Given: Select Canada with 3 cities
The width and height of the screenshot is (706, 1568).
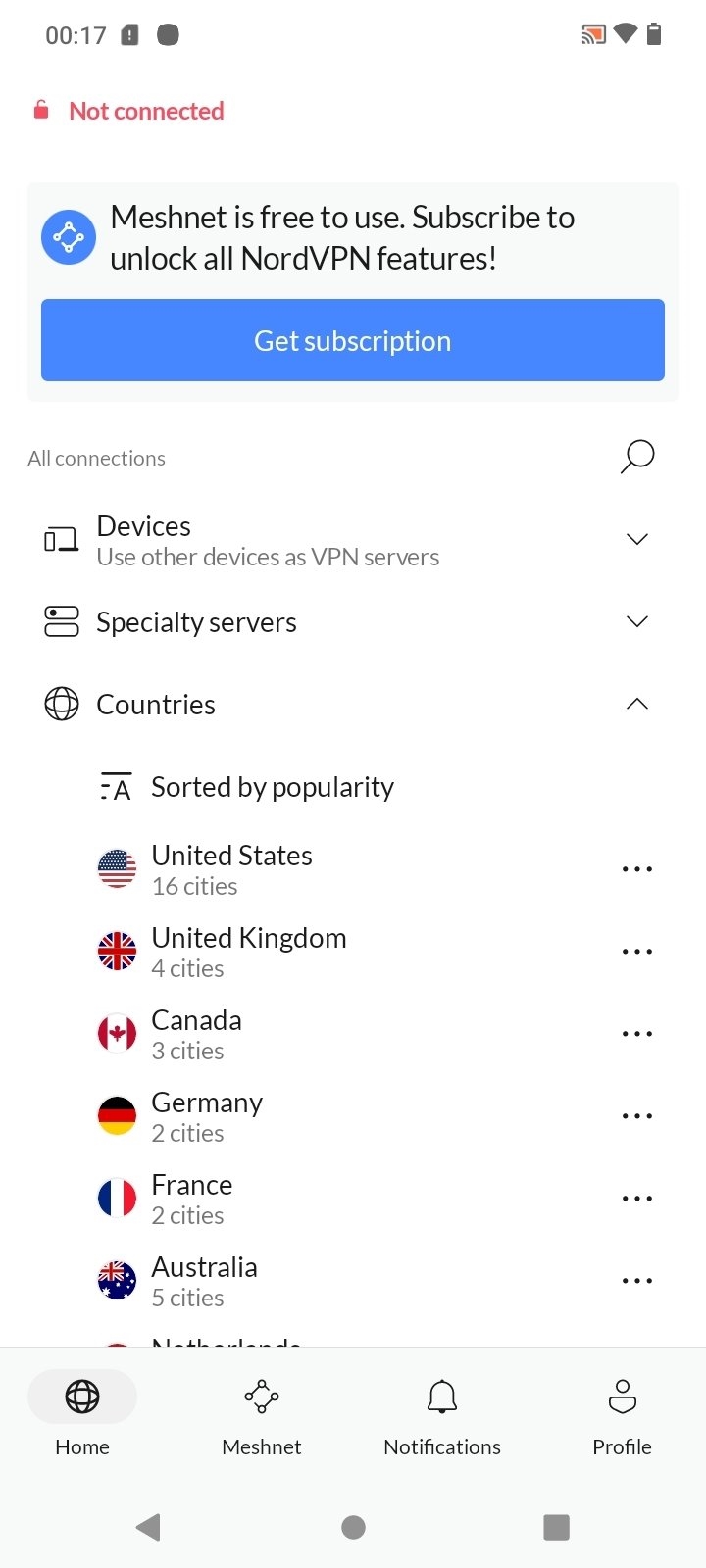Looking at the screenshot, I should pos(353,1034).
